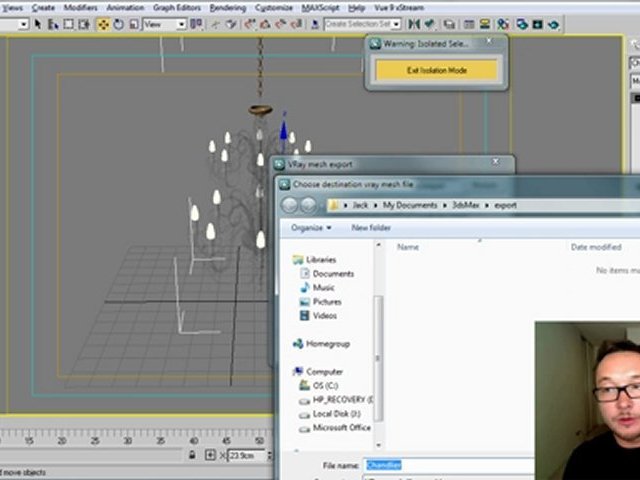Open the Rendering menu

click(228, 7)
